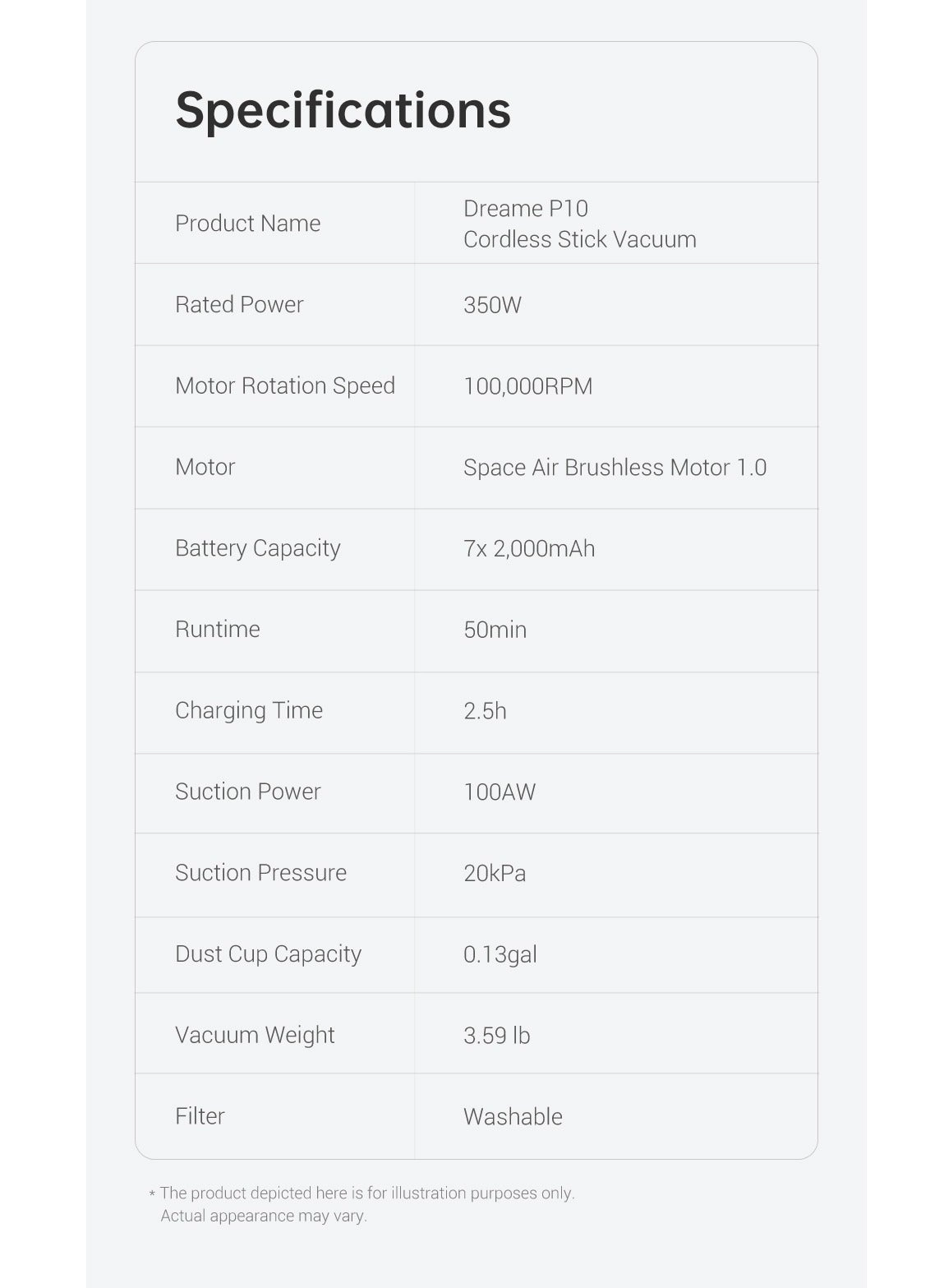The width and height of the screenshot is (944, 1288).
Task: Select the Battery Capacity label
Action: coord(257,548)
